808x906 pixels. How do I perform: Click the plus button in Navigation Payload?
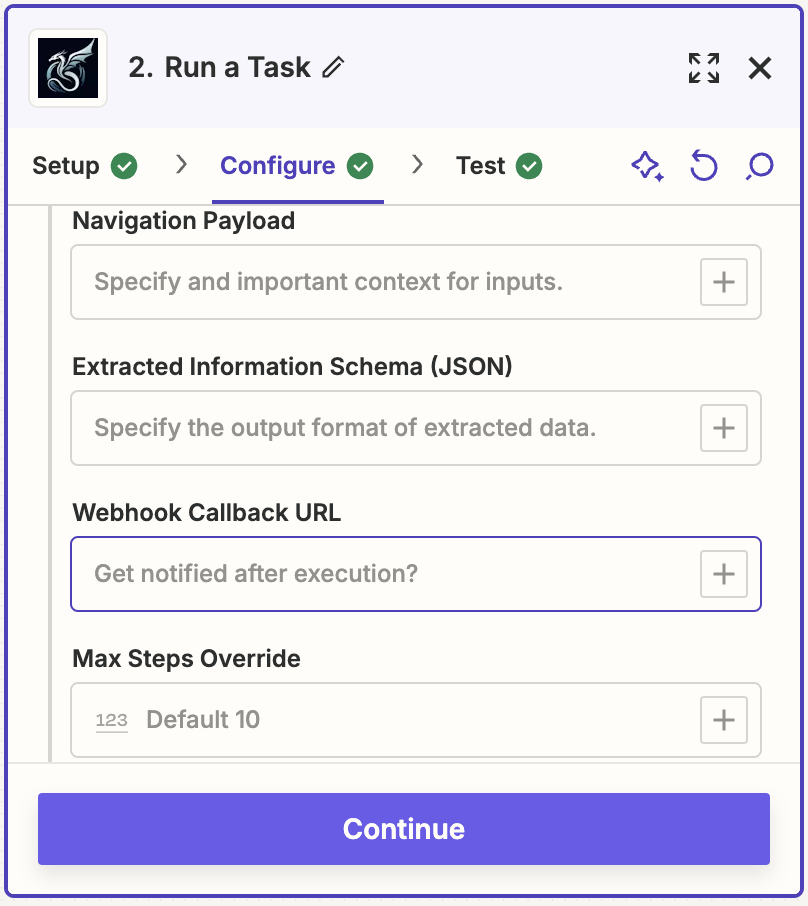pos(723,282)
